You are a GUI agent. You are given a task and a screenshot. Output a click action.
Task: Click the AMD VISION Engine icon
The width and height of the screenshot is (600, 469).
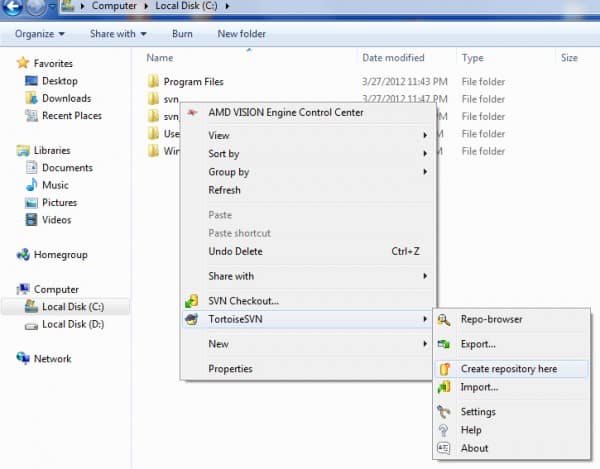192,113
